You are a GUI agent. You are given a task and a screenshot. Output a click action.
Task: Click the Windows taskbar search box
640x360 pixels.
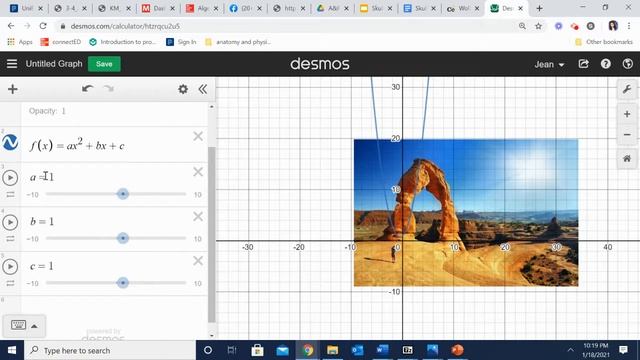tap(110, 350)
